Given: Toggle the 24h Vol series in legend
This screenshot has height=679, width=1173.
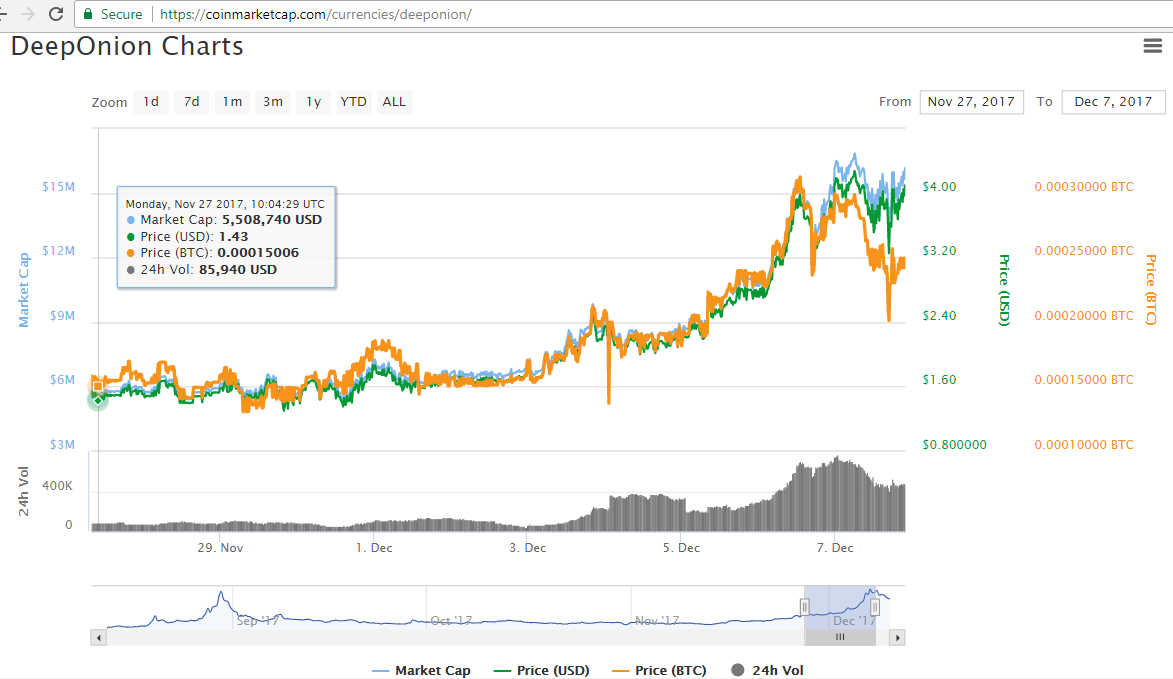Looking at the screenshot, I should coord(768,670).
